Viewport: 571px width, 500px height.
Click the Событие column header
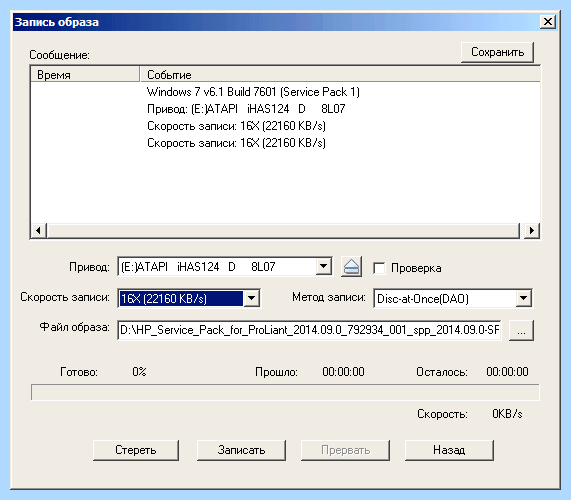340,75
